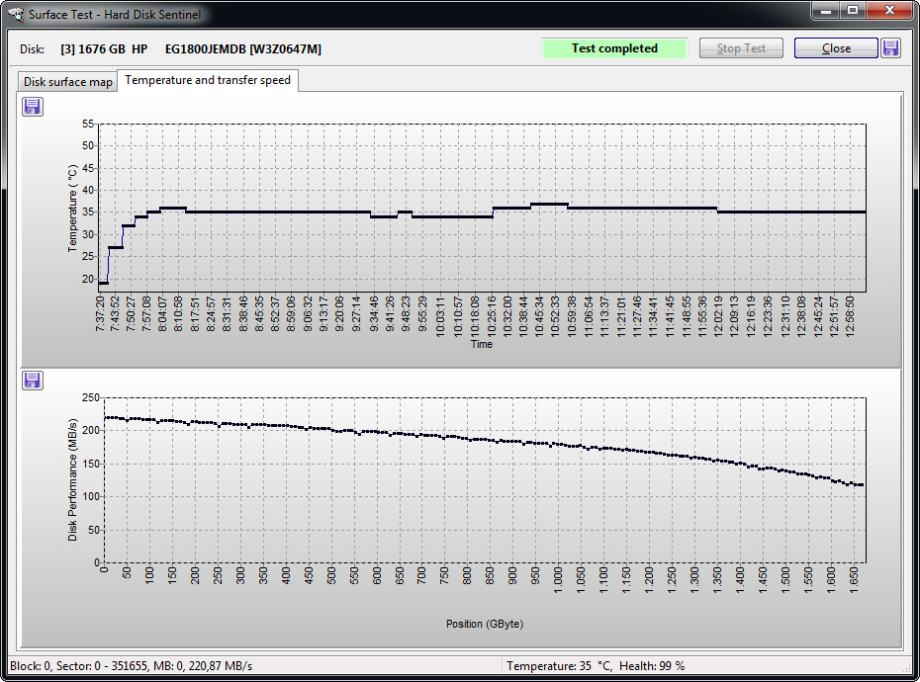Click the temperature peak line near 10:45:34
Screen dimensions: 920x682
coord(549,204)
